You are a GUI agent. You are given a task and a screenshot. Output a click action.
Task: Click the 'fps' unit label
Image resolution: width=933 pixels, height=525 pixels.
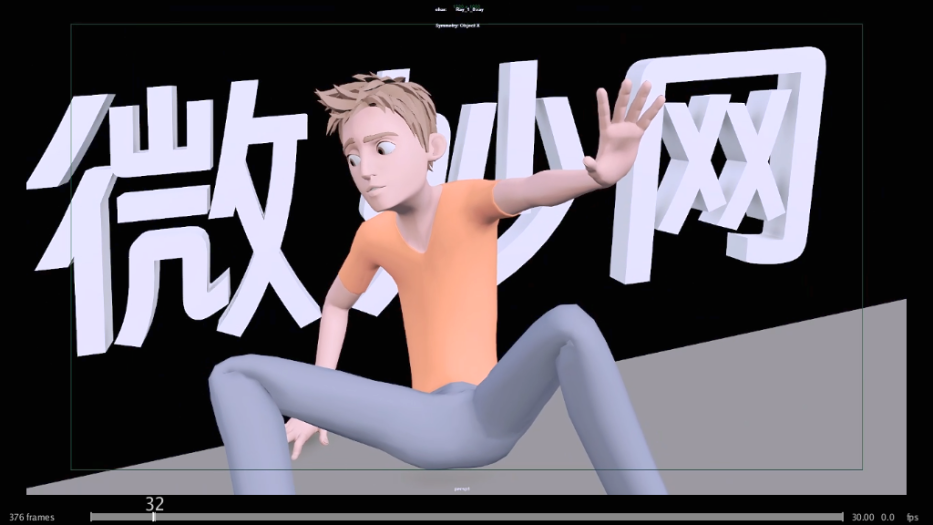[912, 518]
